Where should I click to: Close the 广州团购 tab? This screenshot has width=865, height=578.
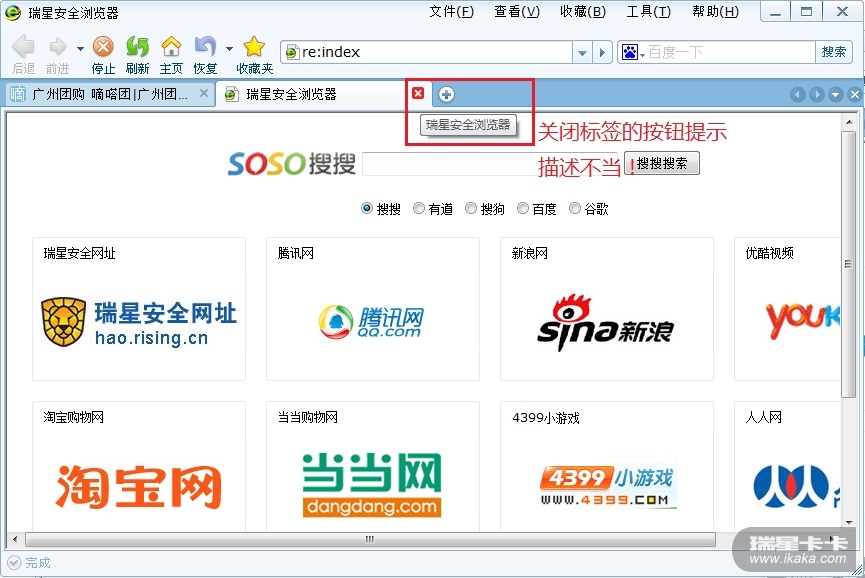point(204,93)
